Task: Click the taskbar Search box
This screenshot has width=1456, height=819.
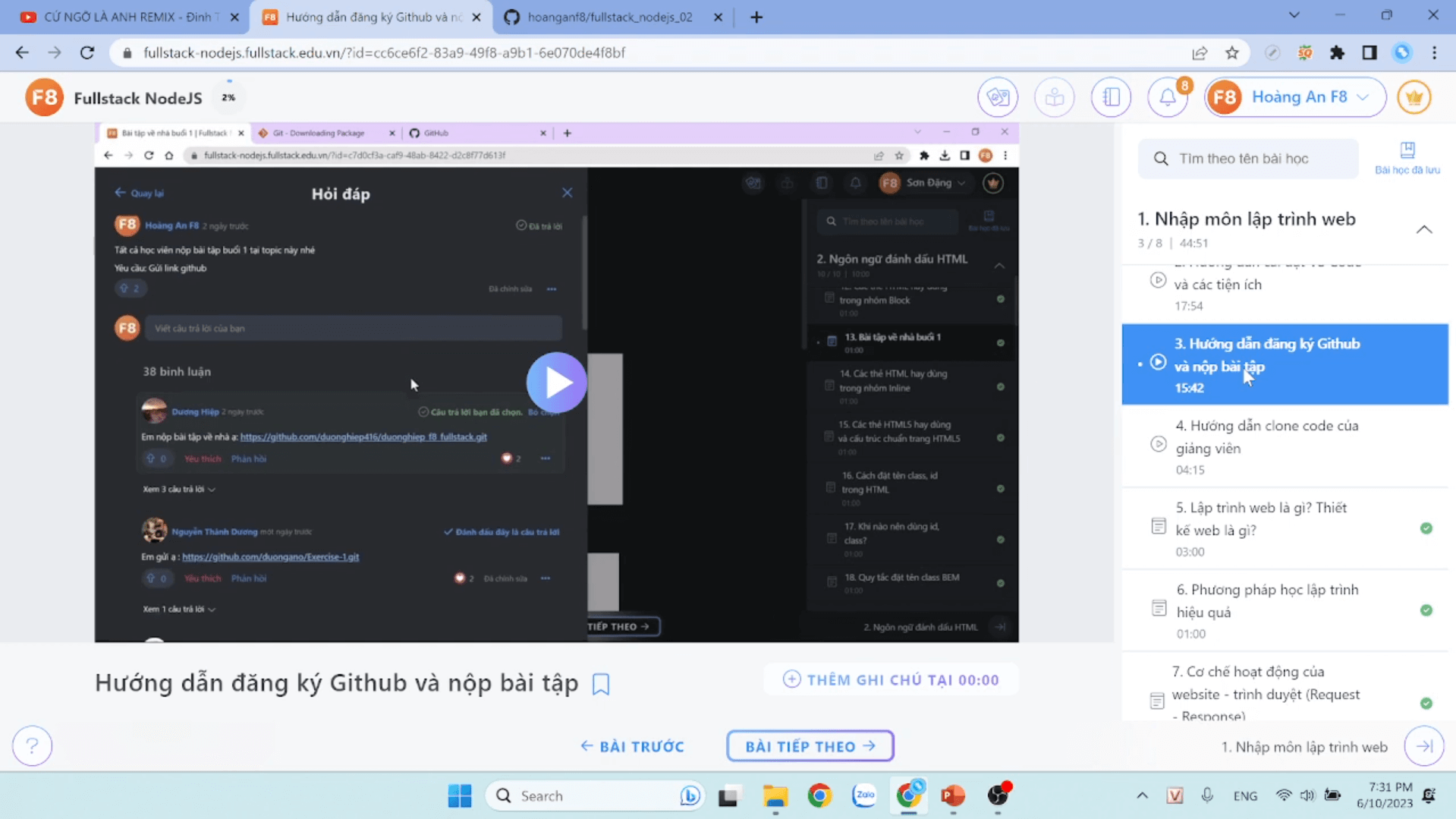Action: click(596, 795)
